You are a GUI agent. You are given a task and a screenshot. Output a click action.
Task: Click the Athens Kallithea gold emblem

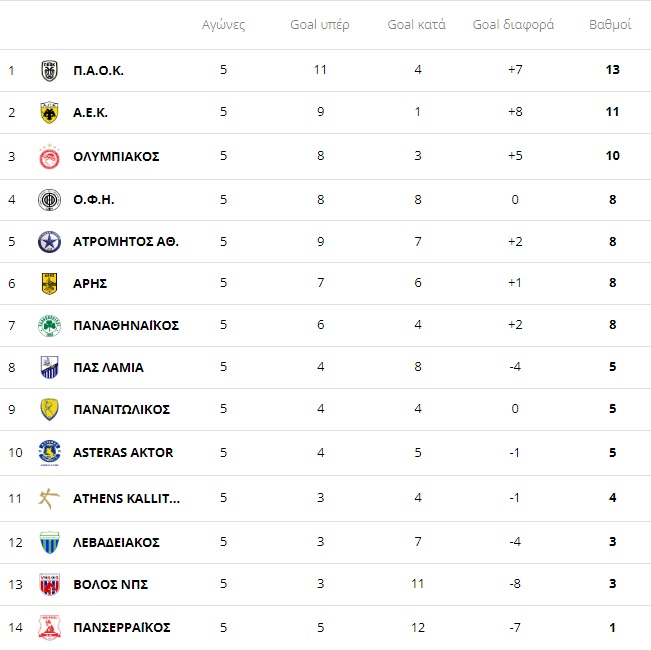coord(49,498)
